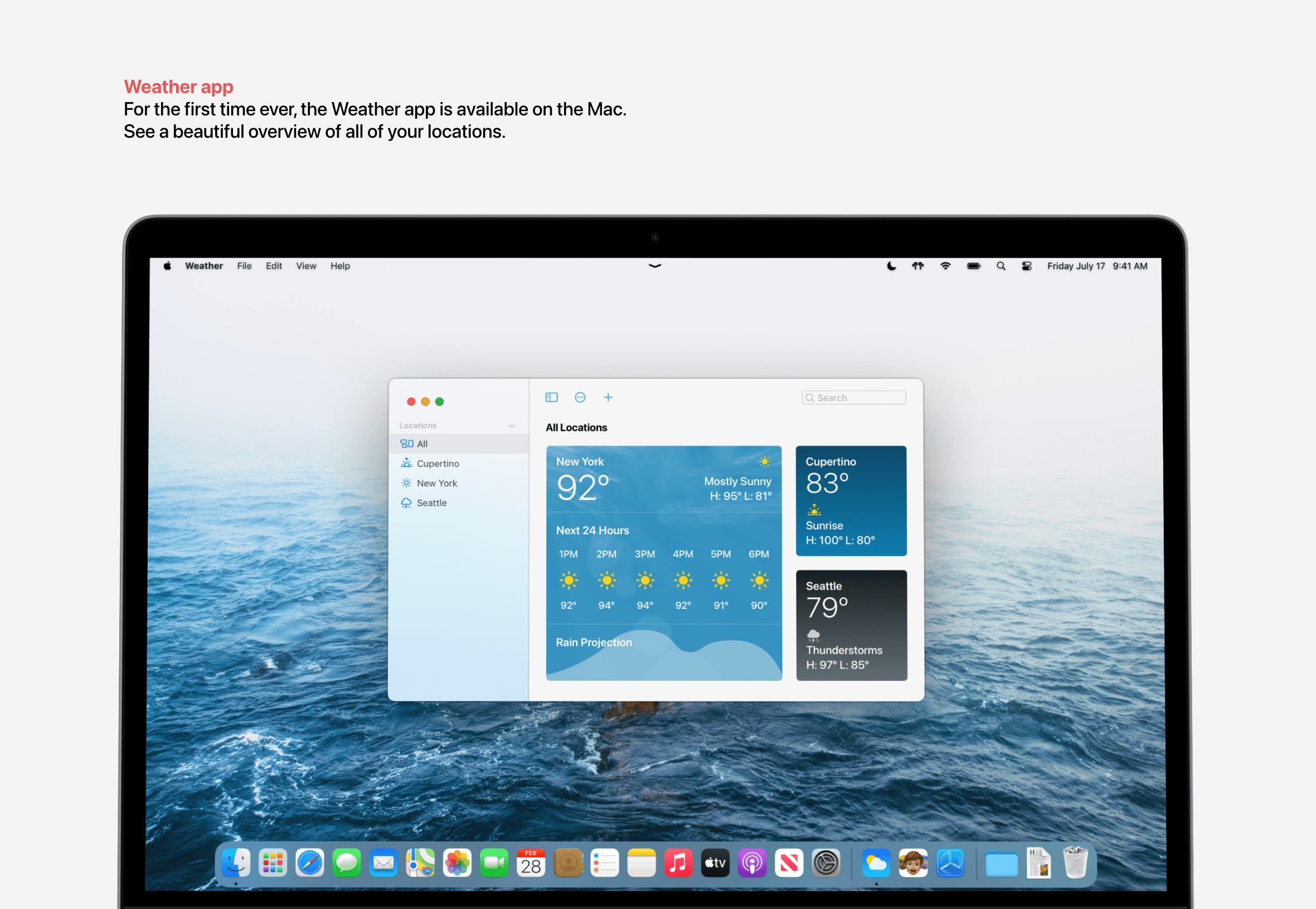Open the View menu

305,265
